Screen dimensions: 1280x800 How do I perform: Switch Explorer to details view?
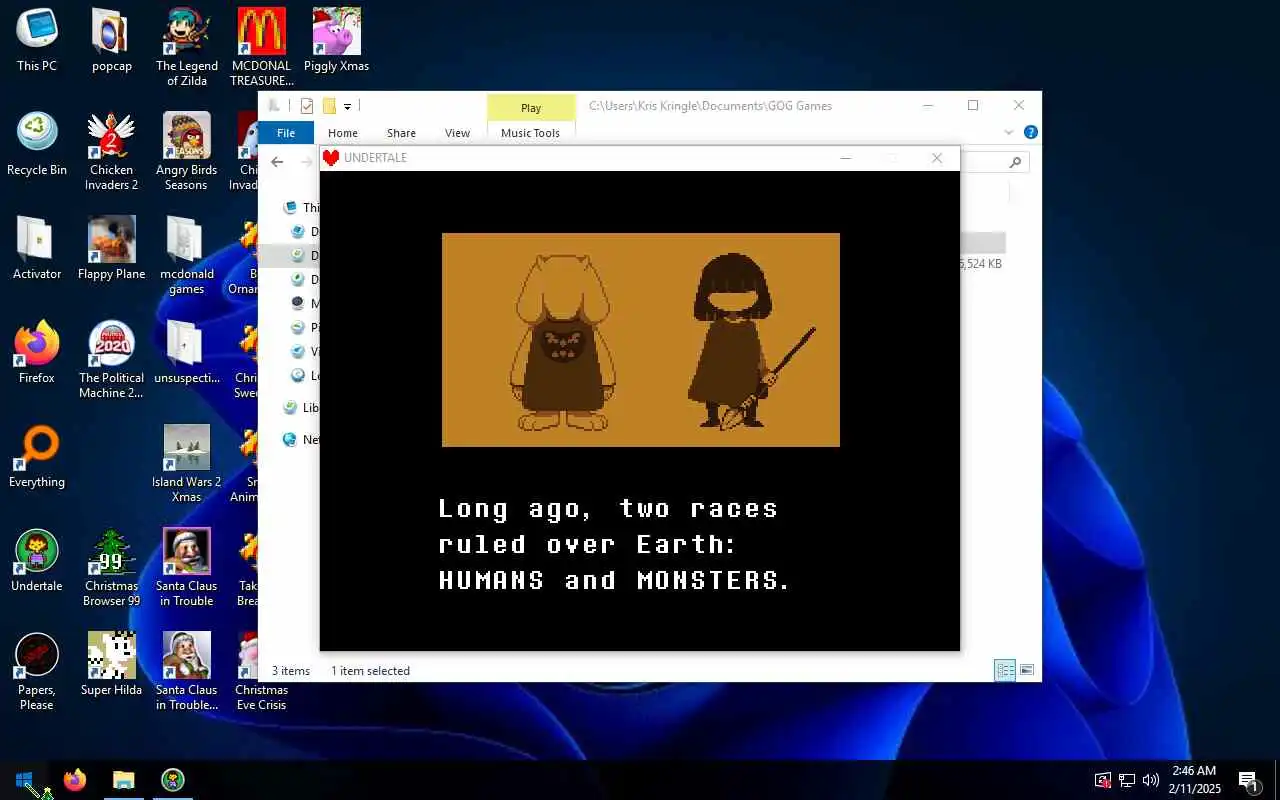[x=1005, y=670]
